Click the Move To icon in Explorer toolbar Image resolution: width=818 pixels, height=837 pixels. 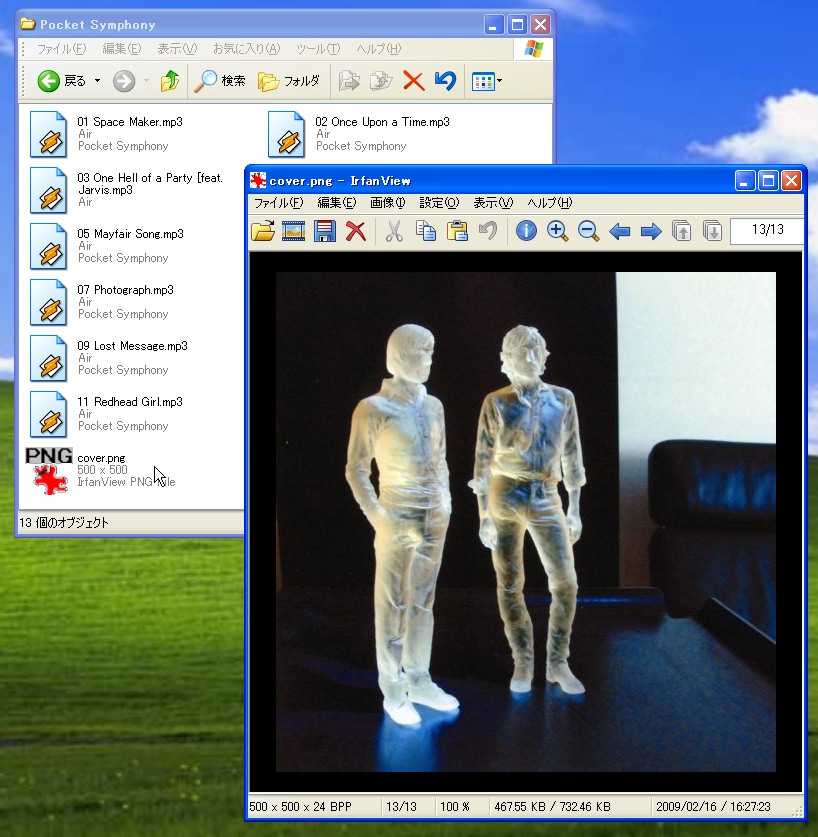[x=350, y=81]
